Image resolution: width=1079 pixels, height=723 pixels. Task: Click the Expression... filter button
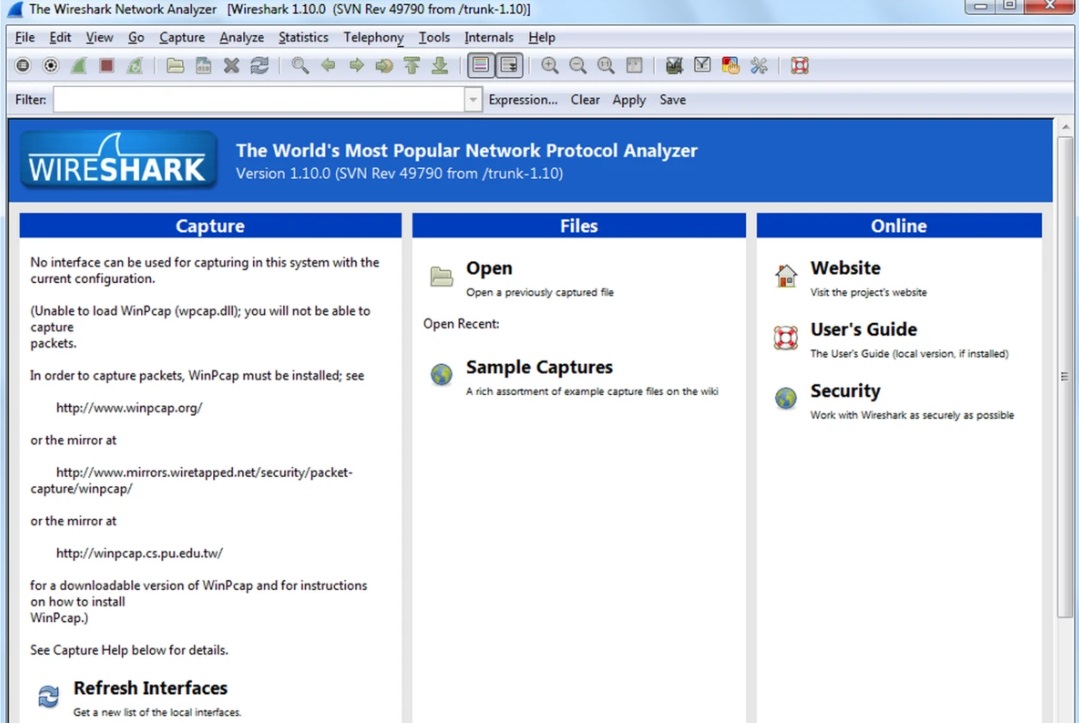tap(523, 100)
